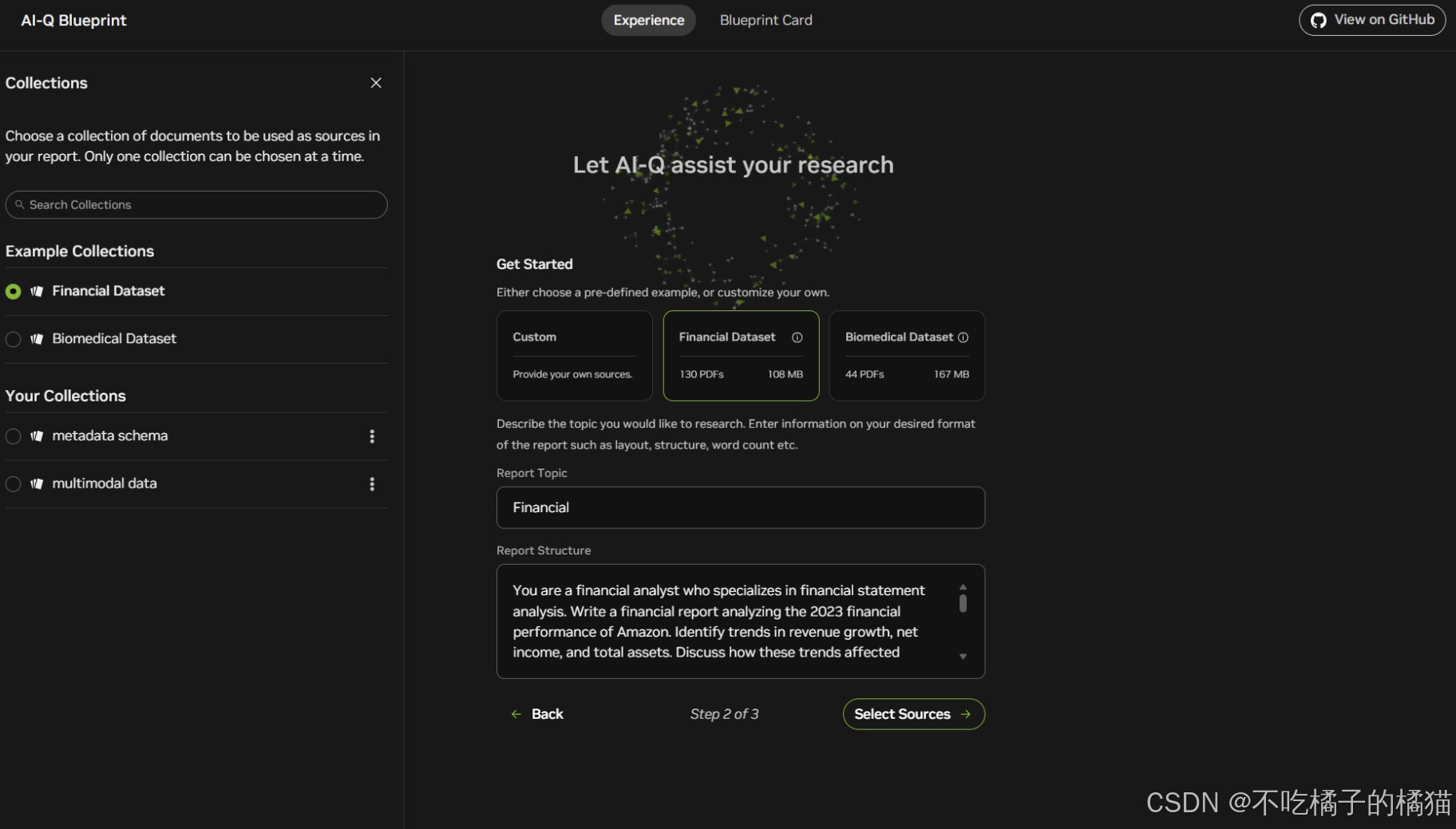Focus the Search Collections field
Viewport: 1456px width, 829px height.
196,205
